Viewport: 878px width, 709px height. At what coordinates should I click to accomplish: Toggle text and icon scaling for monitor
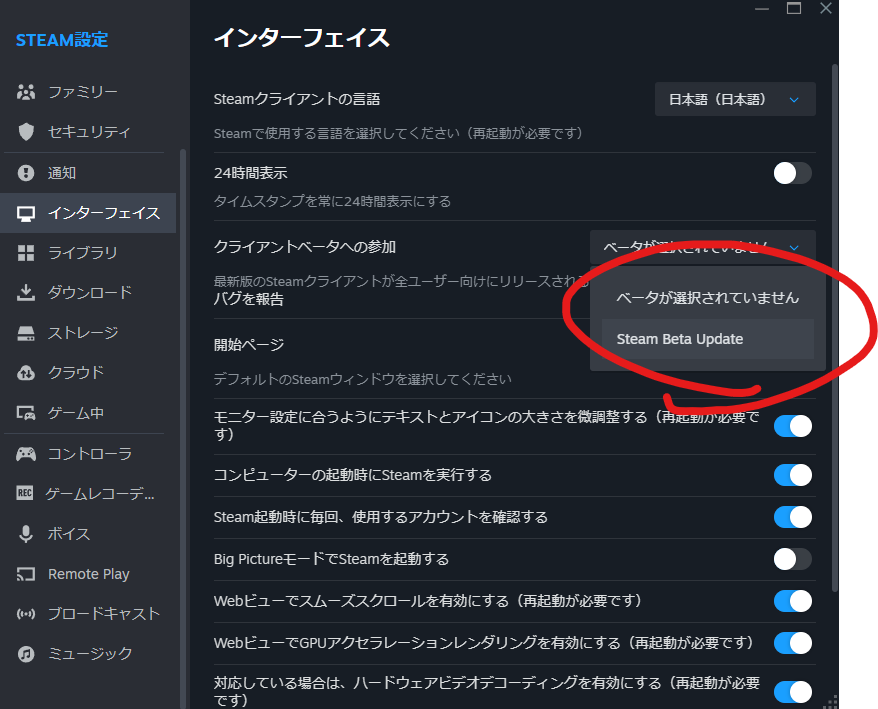(x=792, y=426)
